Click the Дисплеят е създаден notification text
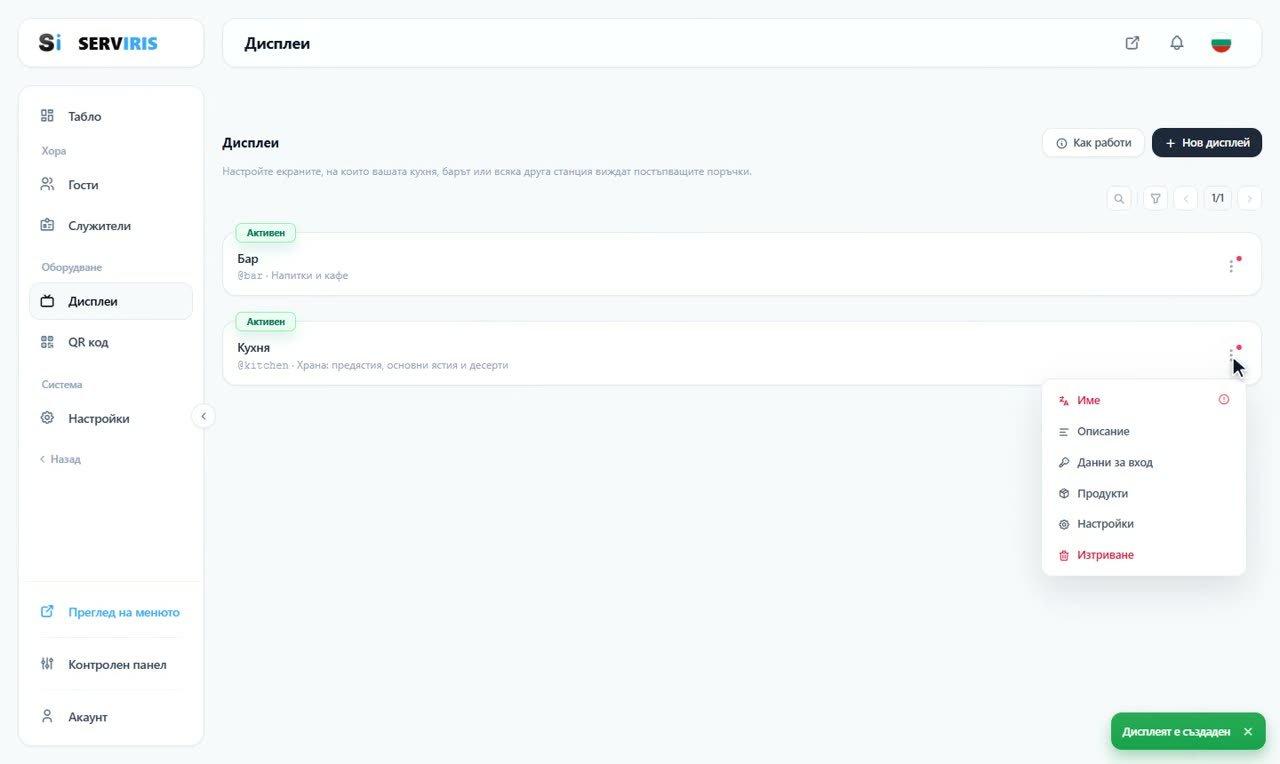 (x=1176, y=732)
